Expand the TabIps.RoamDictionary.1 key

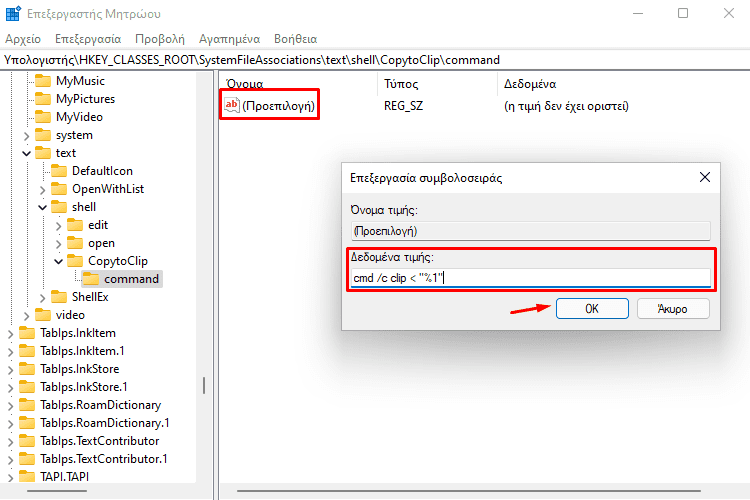coord(11,424)
